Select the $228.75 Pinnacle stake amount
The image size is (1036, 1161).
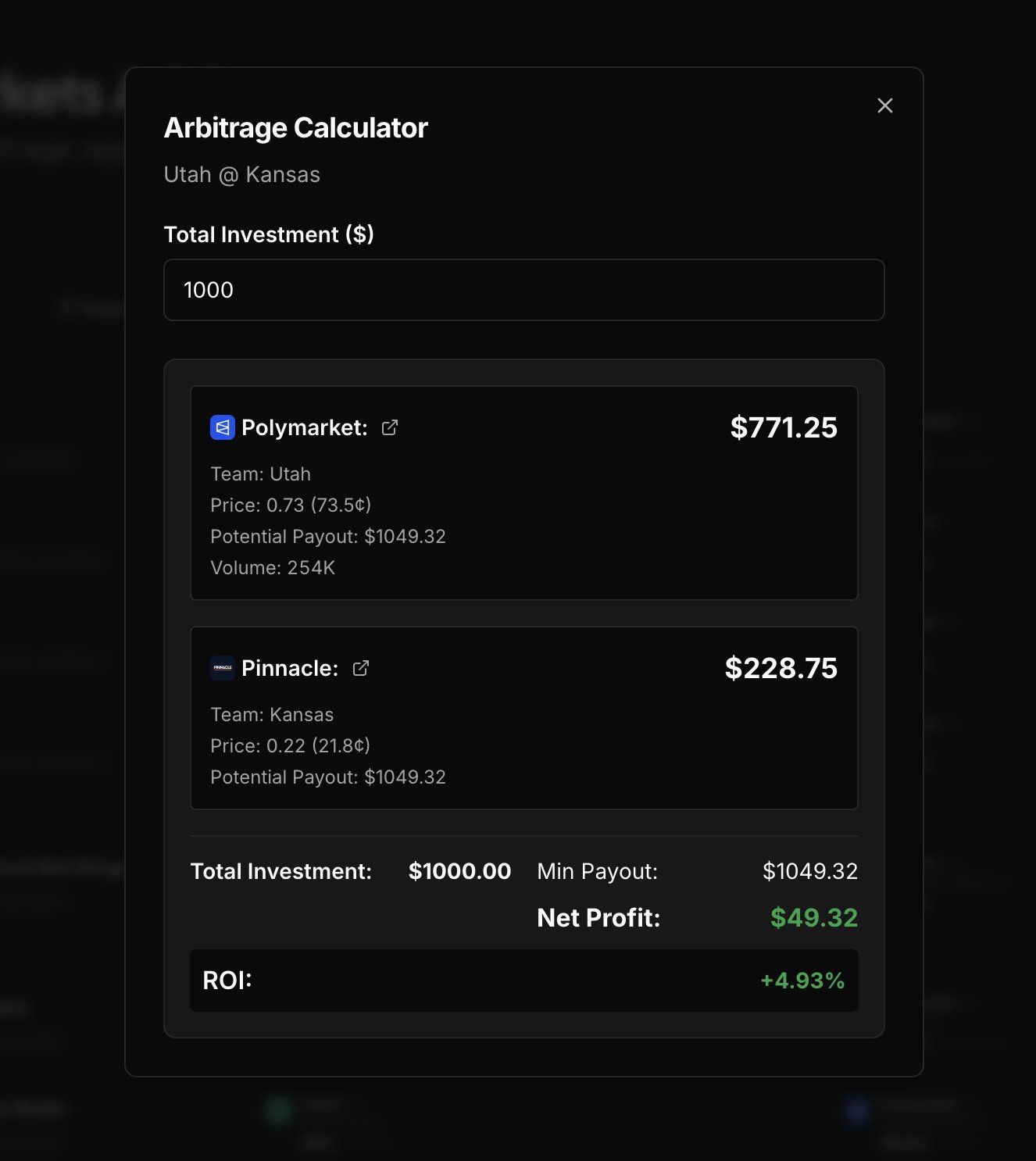click(x=781, y=668)
